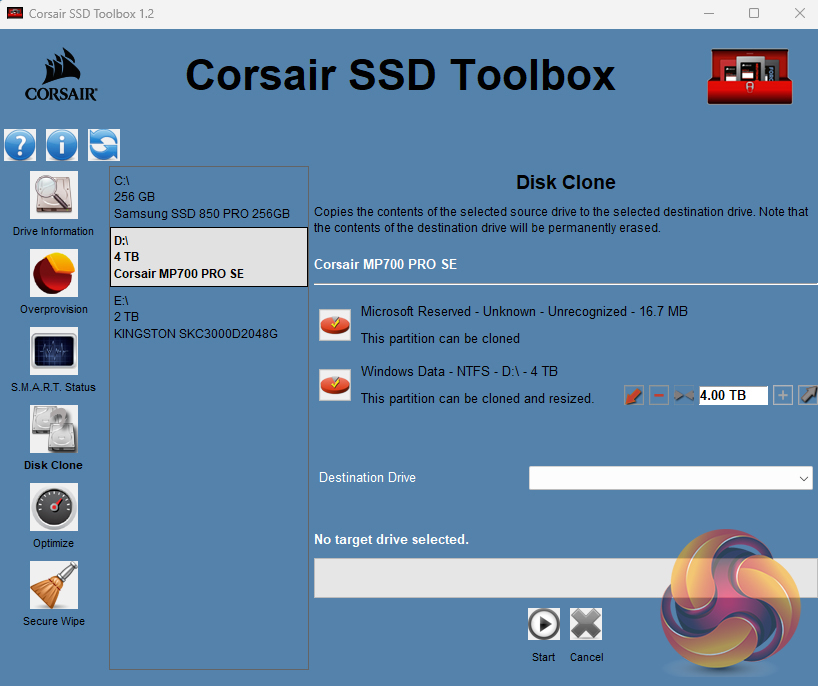Open the Overprovision tool

[53, 274]
